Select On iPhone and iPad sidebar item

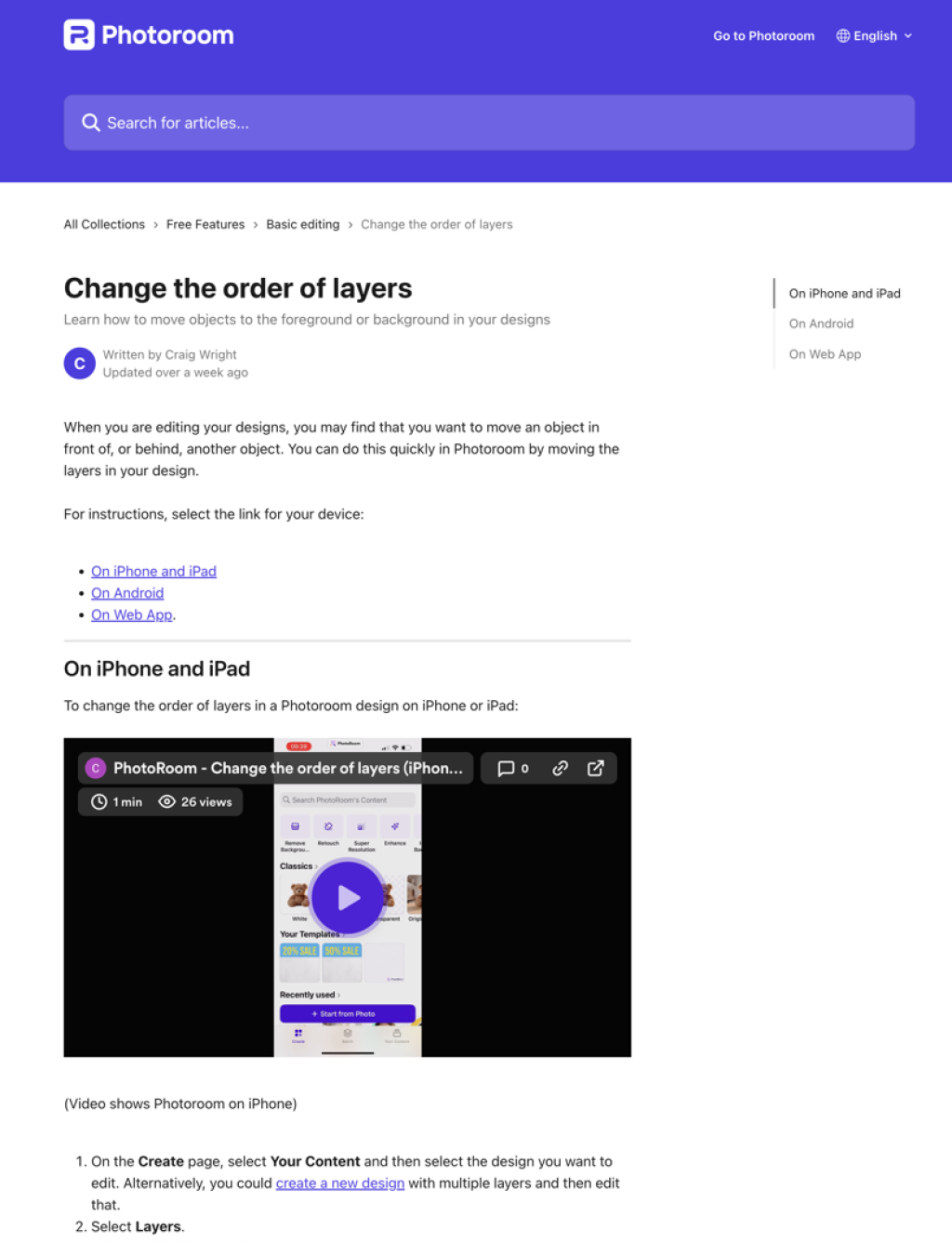click(844, 294)
